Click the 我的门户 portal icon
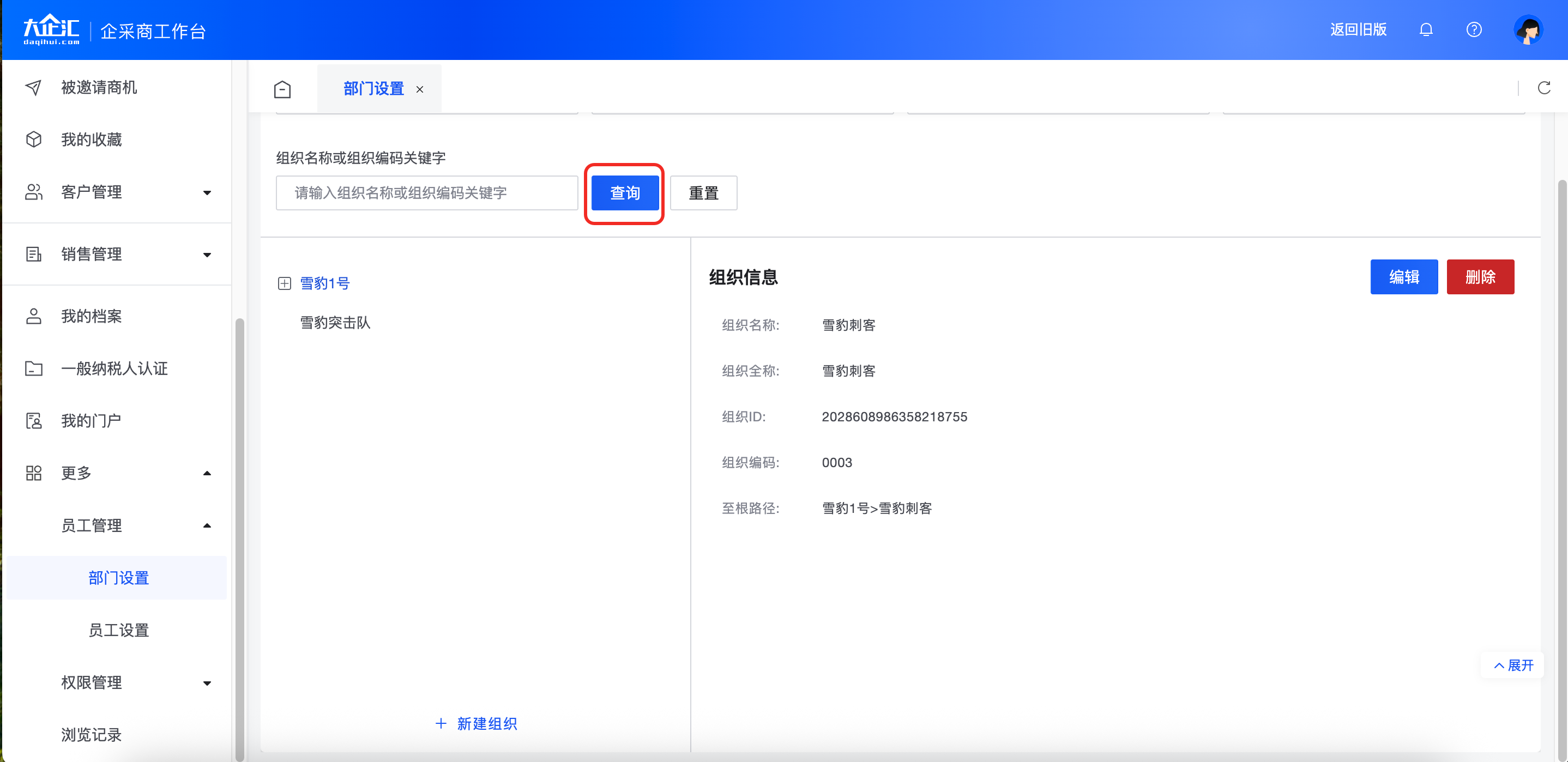Screen dimensions: 1568x762 [33, 421]
